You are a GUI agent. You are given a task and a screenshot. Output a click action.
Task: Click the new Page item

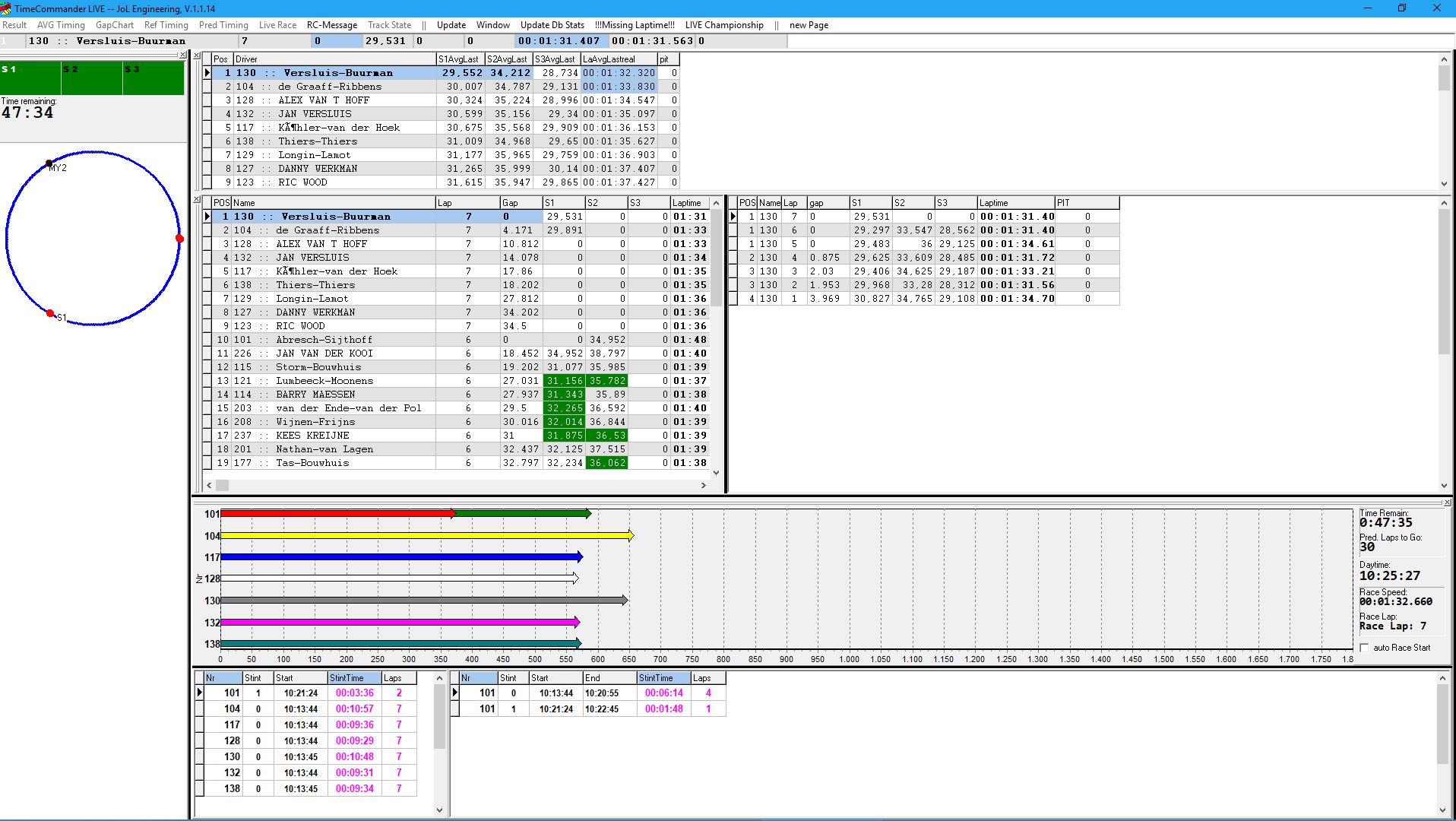click(809, 25)
